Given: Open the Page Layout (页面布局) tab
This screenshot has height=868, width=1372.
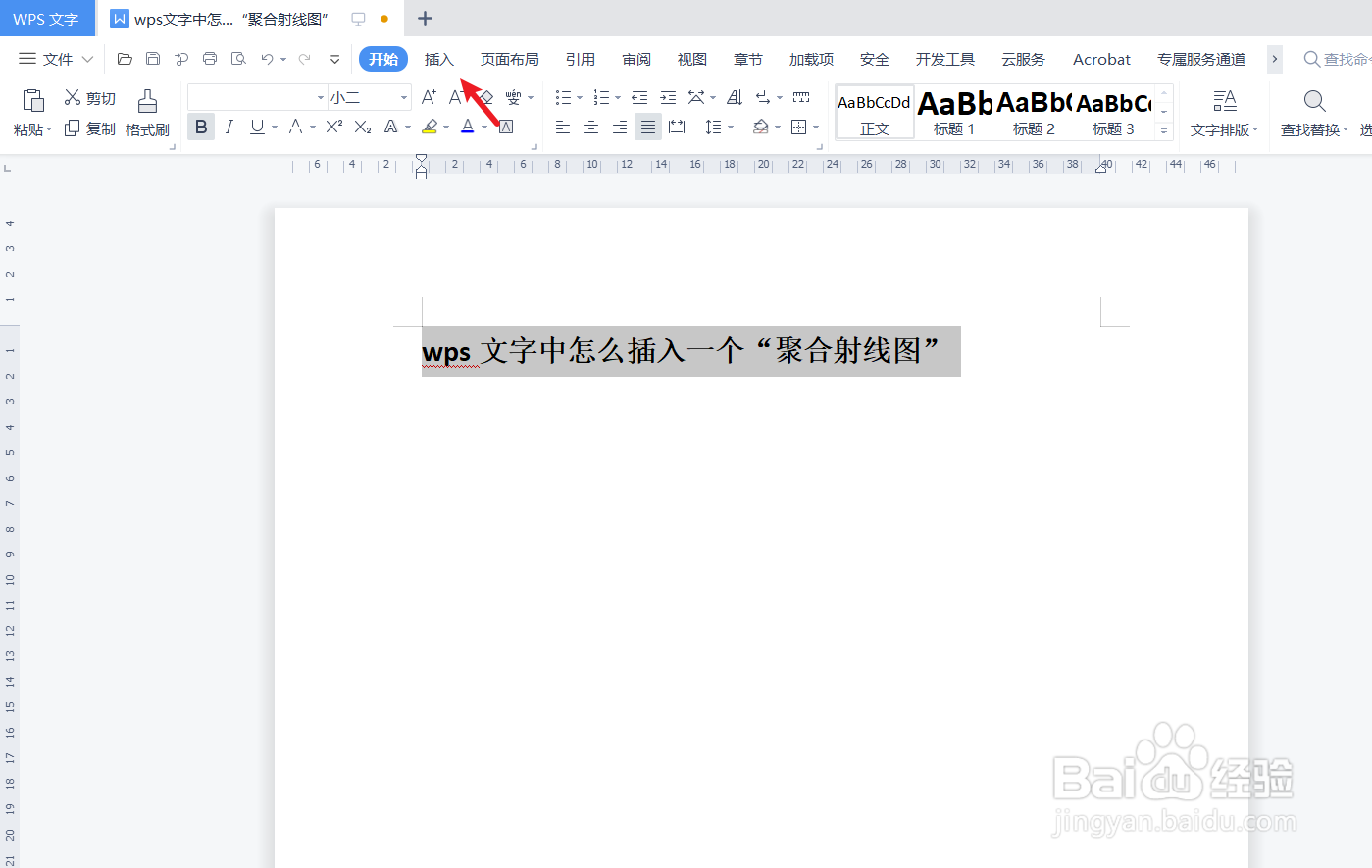Looking at the screenshot, I should (x=510, y=59).
